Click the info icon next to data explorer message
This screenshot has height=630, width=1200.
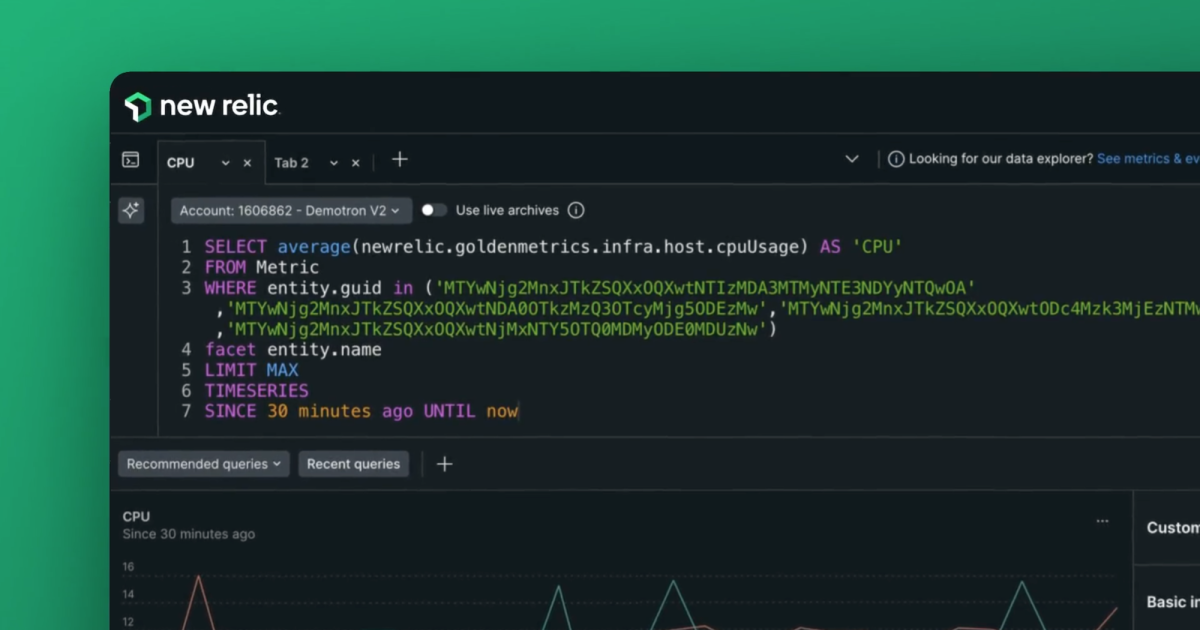point(896,158)
